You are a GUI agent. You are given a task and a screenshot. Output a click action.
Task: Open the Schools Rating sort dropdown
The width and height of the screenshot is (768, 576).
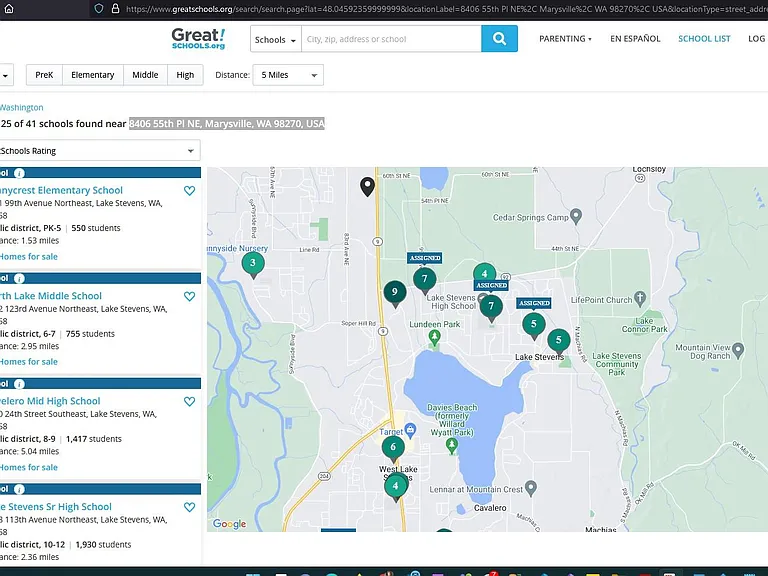point(98,151)
